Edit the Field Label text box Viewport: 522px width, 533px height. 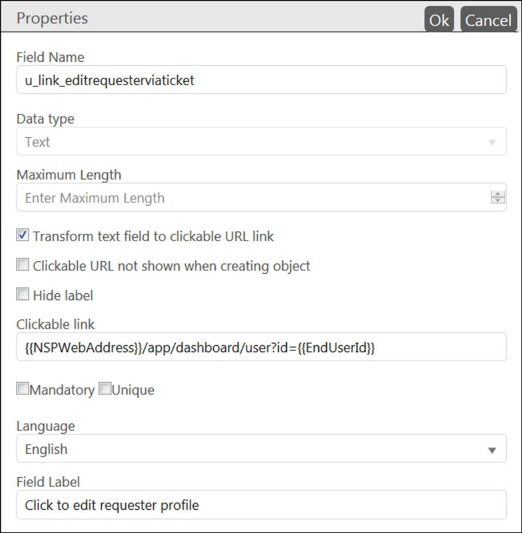click(x=261, y=505)
